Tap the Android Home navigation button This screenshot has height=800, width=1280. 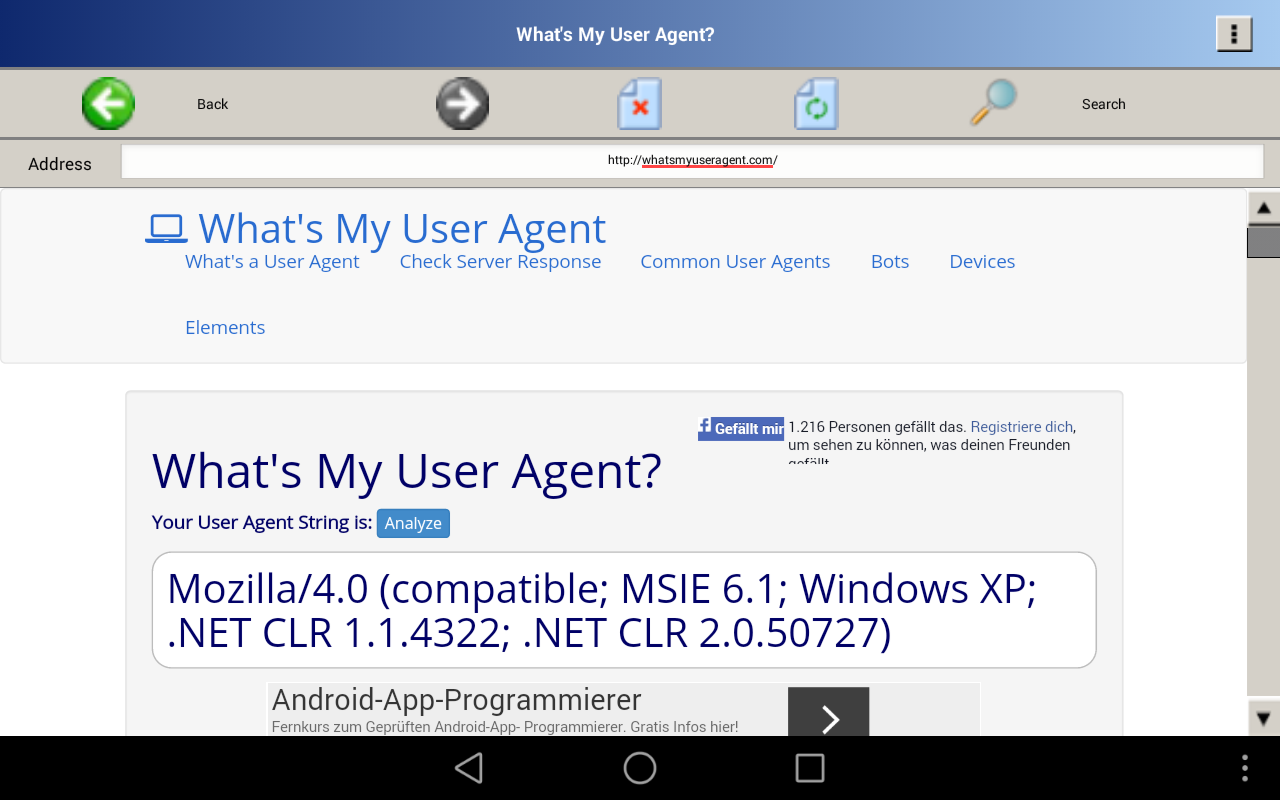(640, 768)
